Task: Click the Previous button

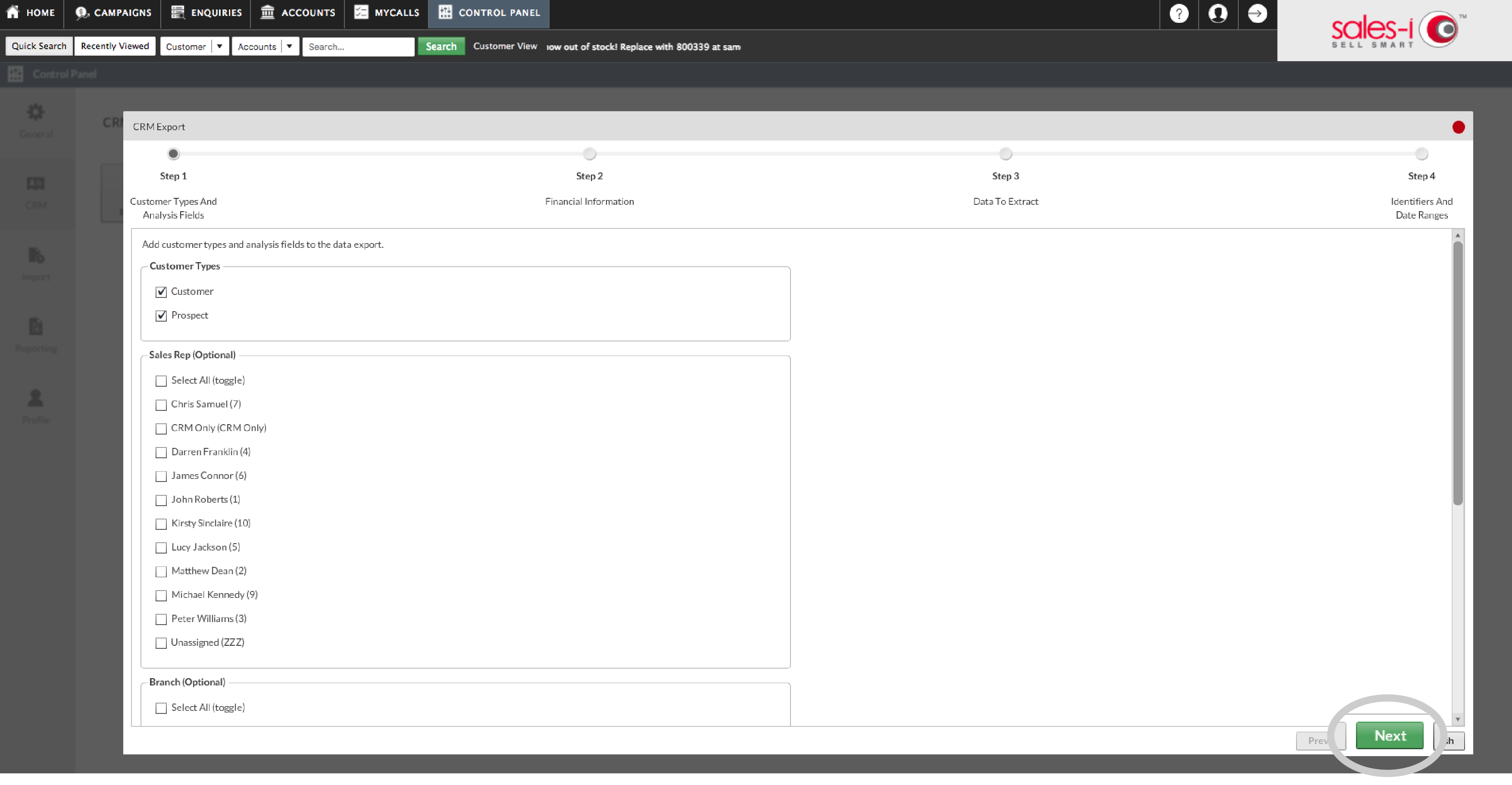Action: pos(1321,740)
